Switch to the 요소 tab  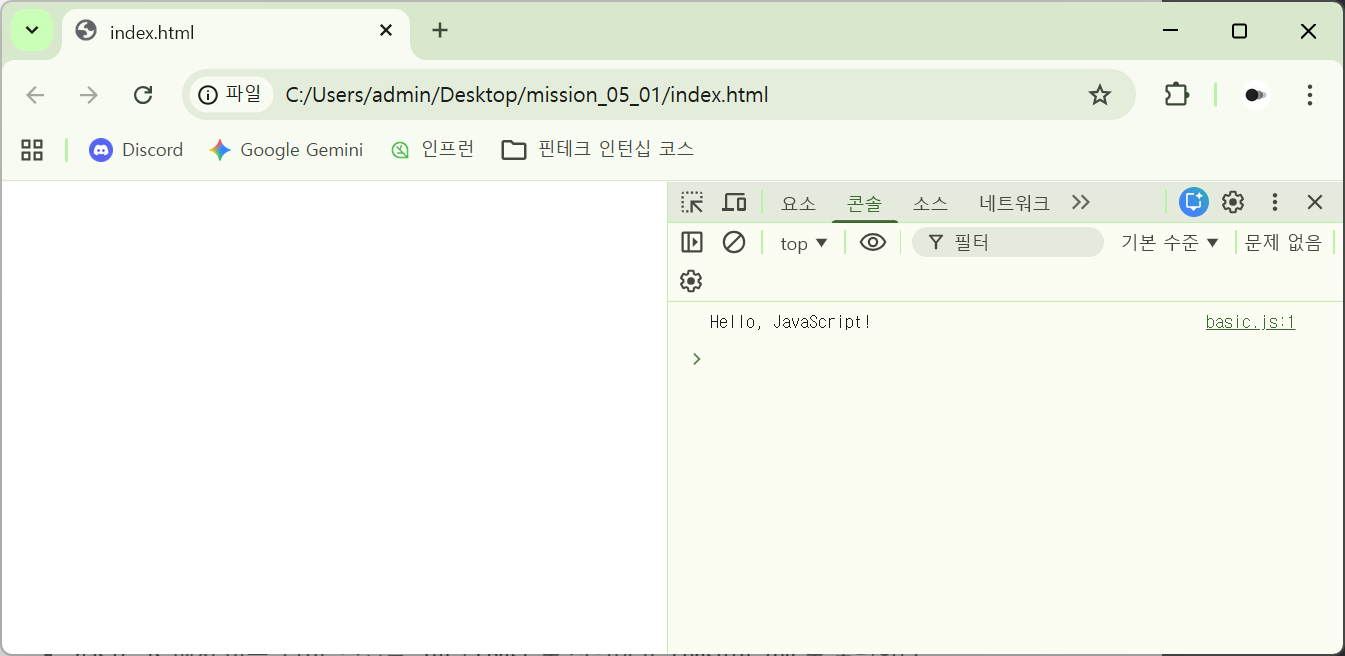point(798,203)
